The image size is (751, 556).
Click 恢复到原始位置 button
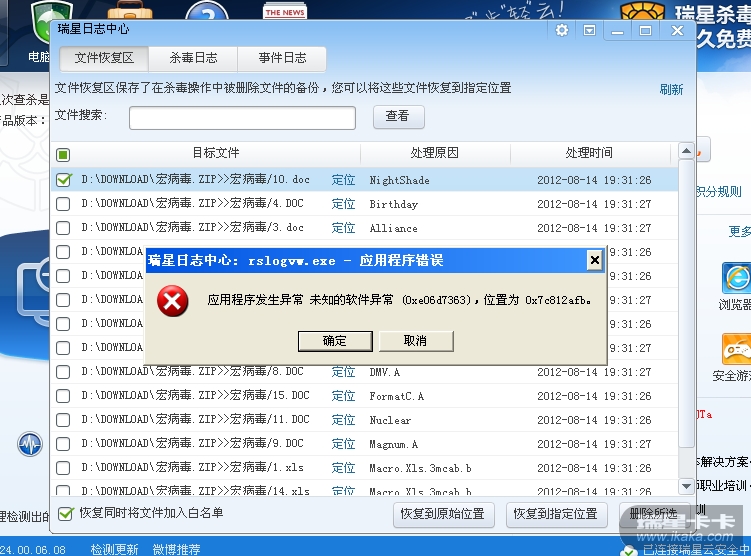tap(442, 514)
